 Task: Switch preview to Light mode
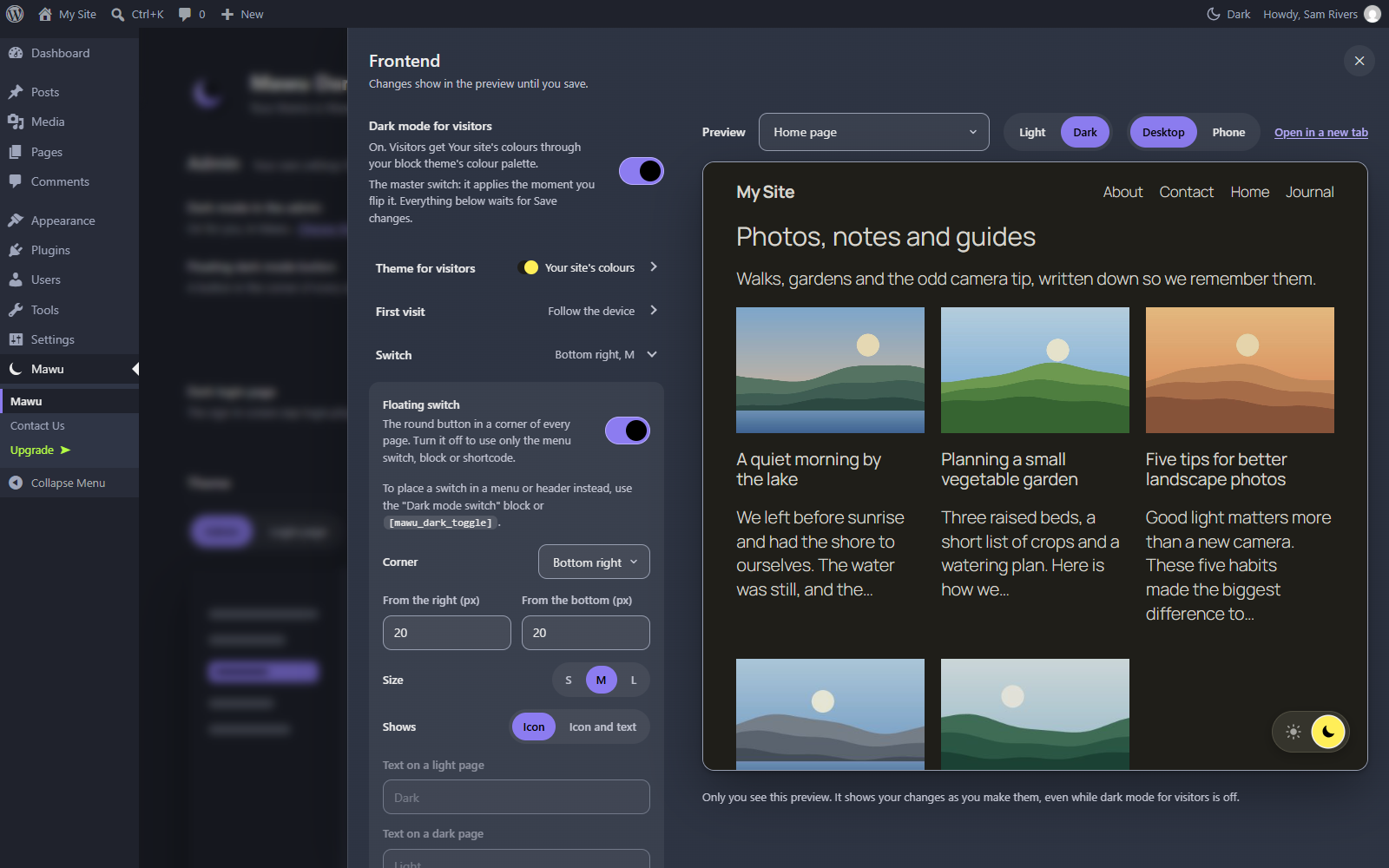click(1032, 132)
